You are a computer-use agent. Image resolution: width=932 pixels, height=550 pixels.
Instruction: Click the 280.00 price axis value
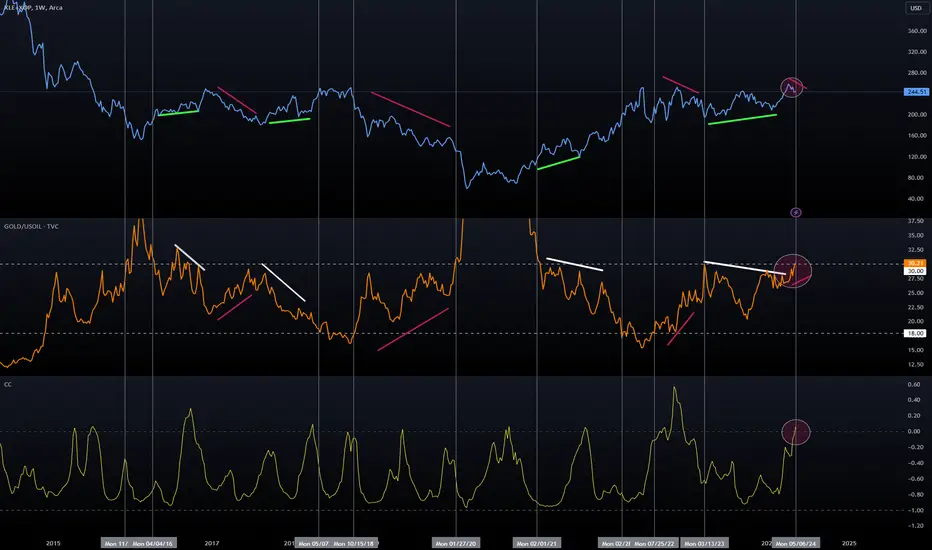[x=917, y=73]
